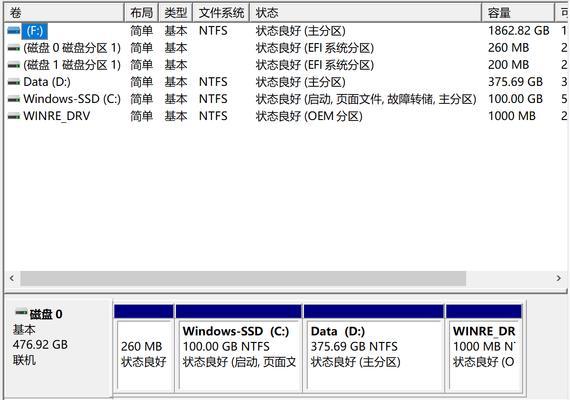
Task: Sort by the 类型 column header
Action: pyautogui.click(x=176, y=13)
